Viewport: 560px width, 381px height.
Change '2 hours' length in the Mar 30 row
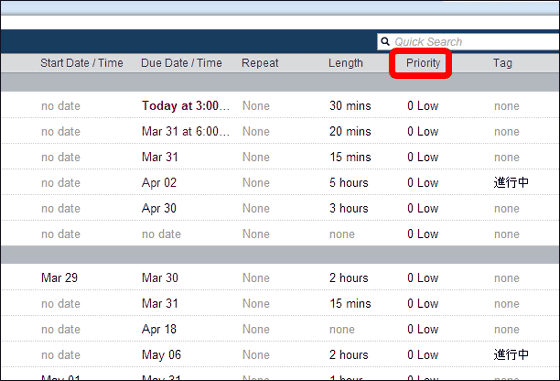click(349, 278)
